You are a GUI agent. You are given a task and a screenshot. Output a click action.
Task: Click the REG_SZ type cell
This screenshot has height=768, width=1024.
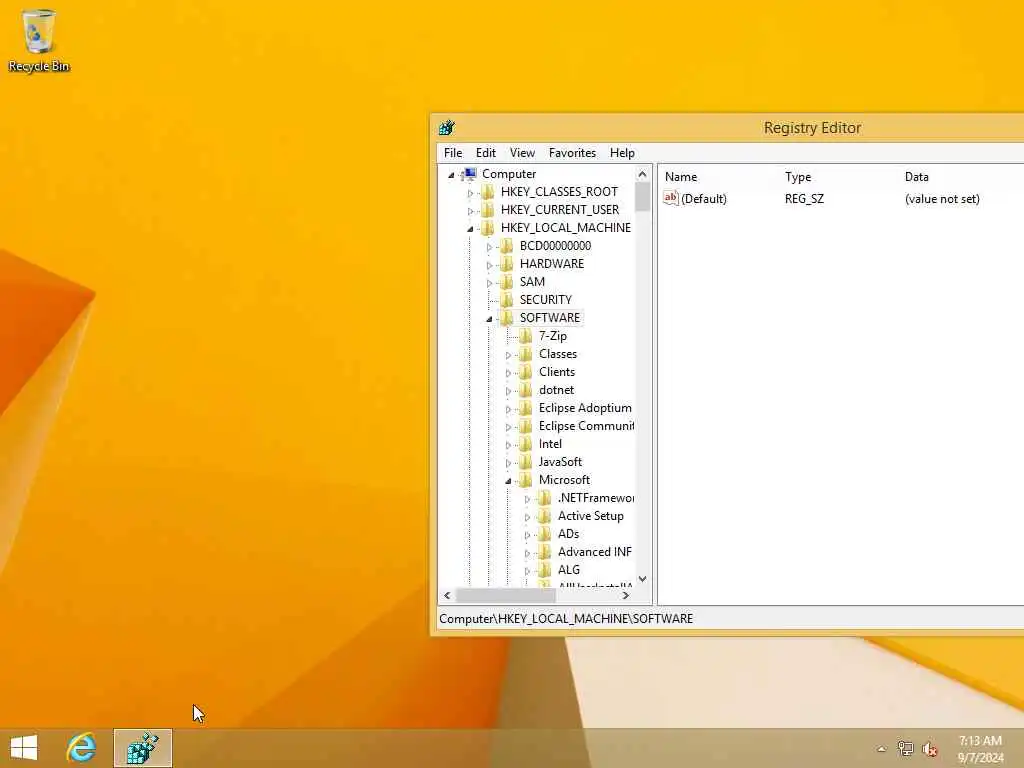tap(805, 199)
